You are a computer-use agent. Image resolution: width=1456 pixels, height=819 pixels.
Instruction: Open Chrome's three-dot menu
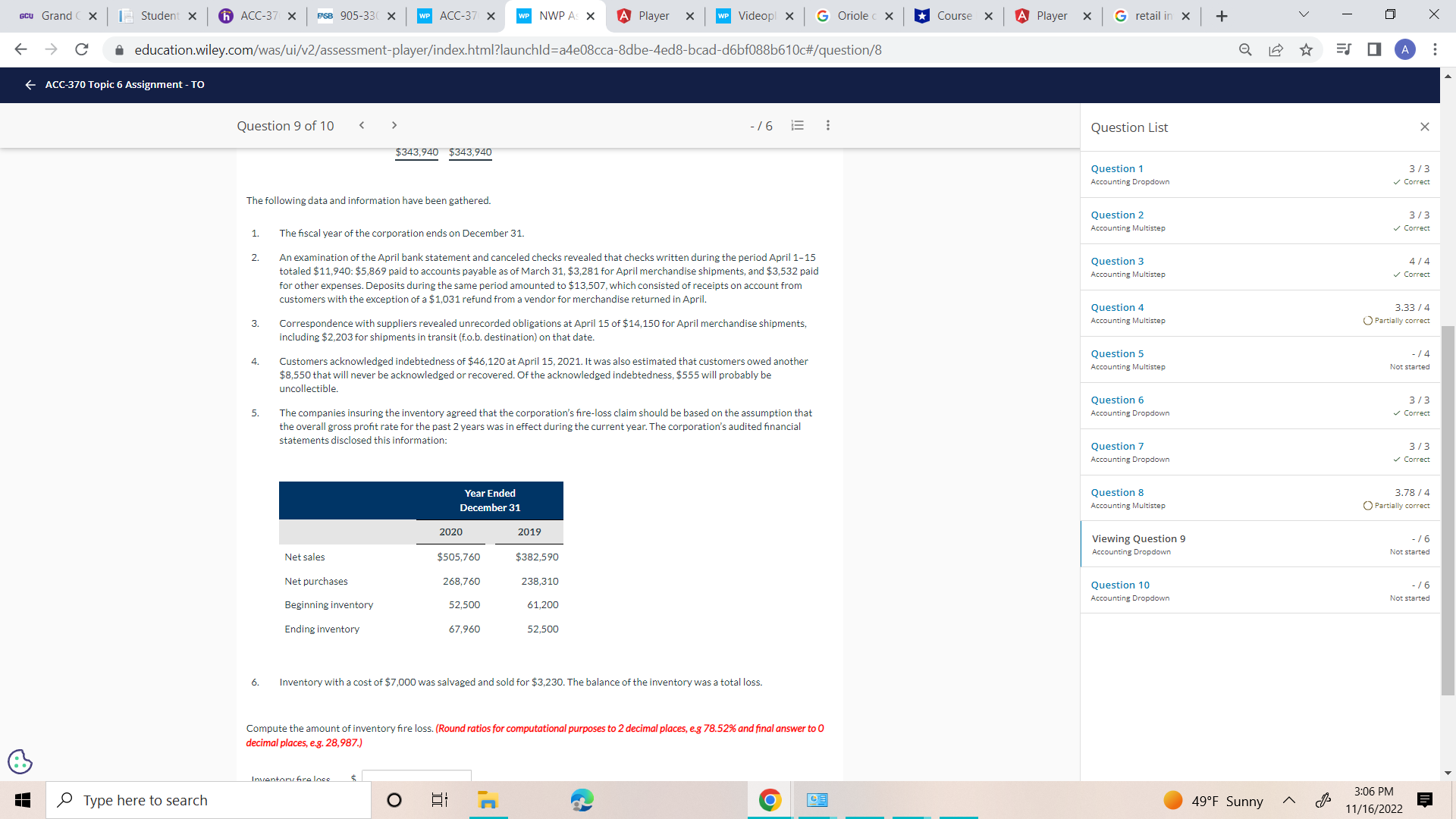[x=1435, y=49]
